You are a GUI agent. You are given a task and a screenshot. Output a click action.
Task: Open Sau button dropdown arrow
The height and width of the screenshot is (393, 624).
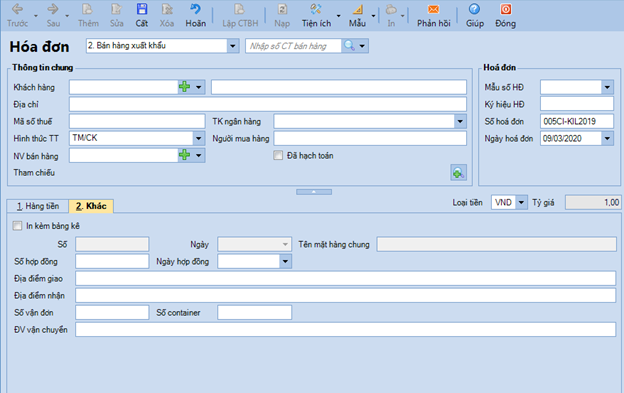[x=67, y=16]
